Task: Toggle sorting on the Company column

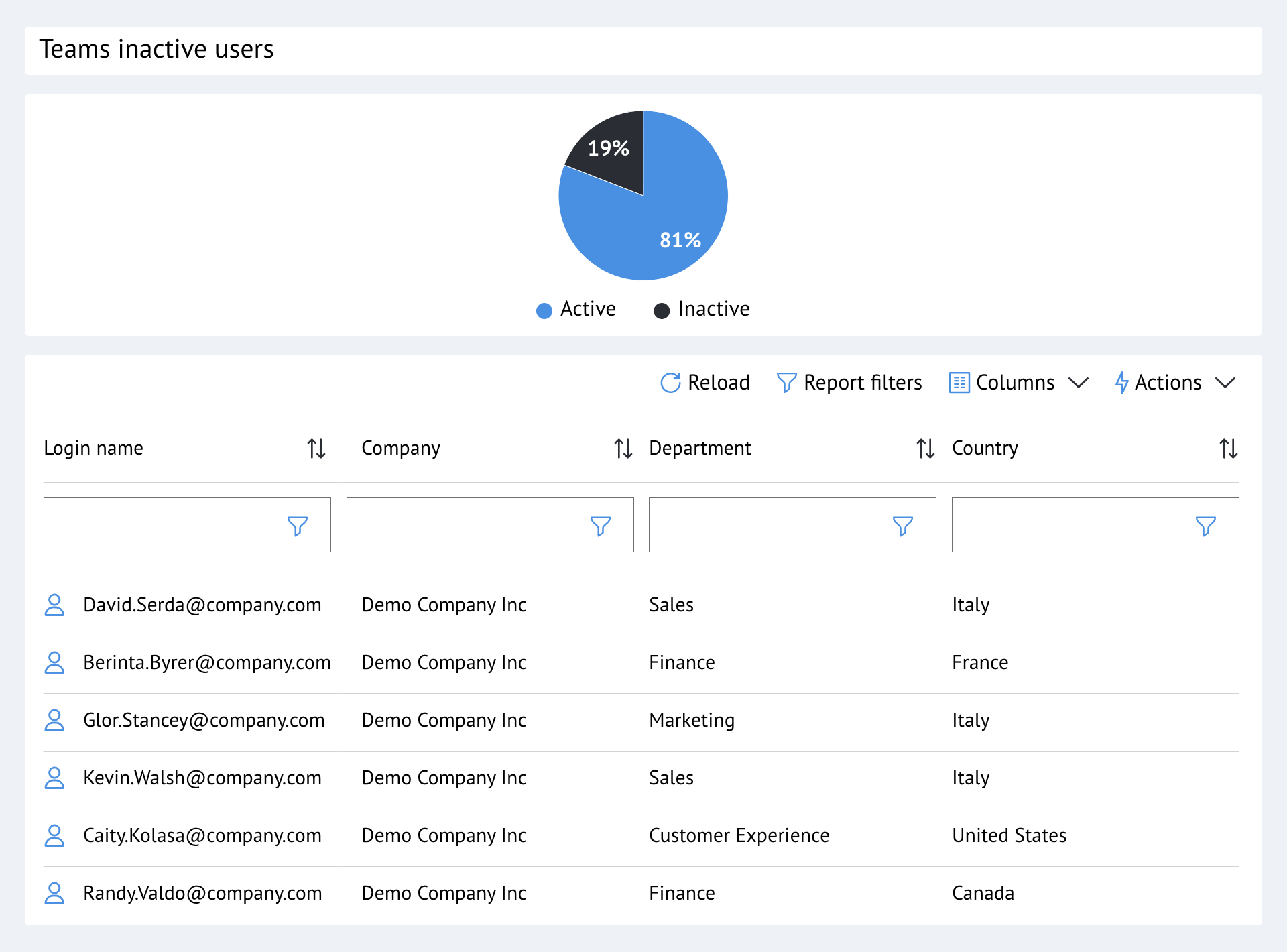Action: (623, 449)
